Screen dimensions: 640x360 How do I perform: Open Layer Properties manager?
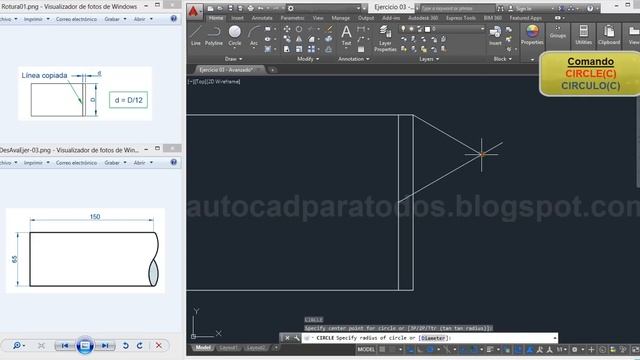tap(385, 38)
